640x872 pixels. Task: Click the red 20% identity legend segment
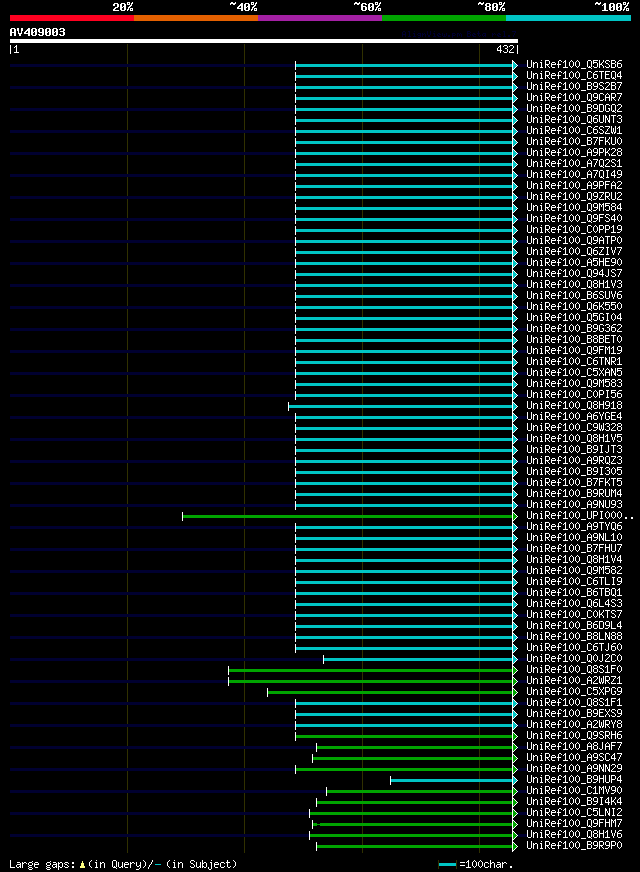[72, 18]
